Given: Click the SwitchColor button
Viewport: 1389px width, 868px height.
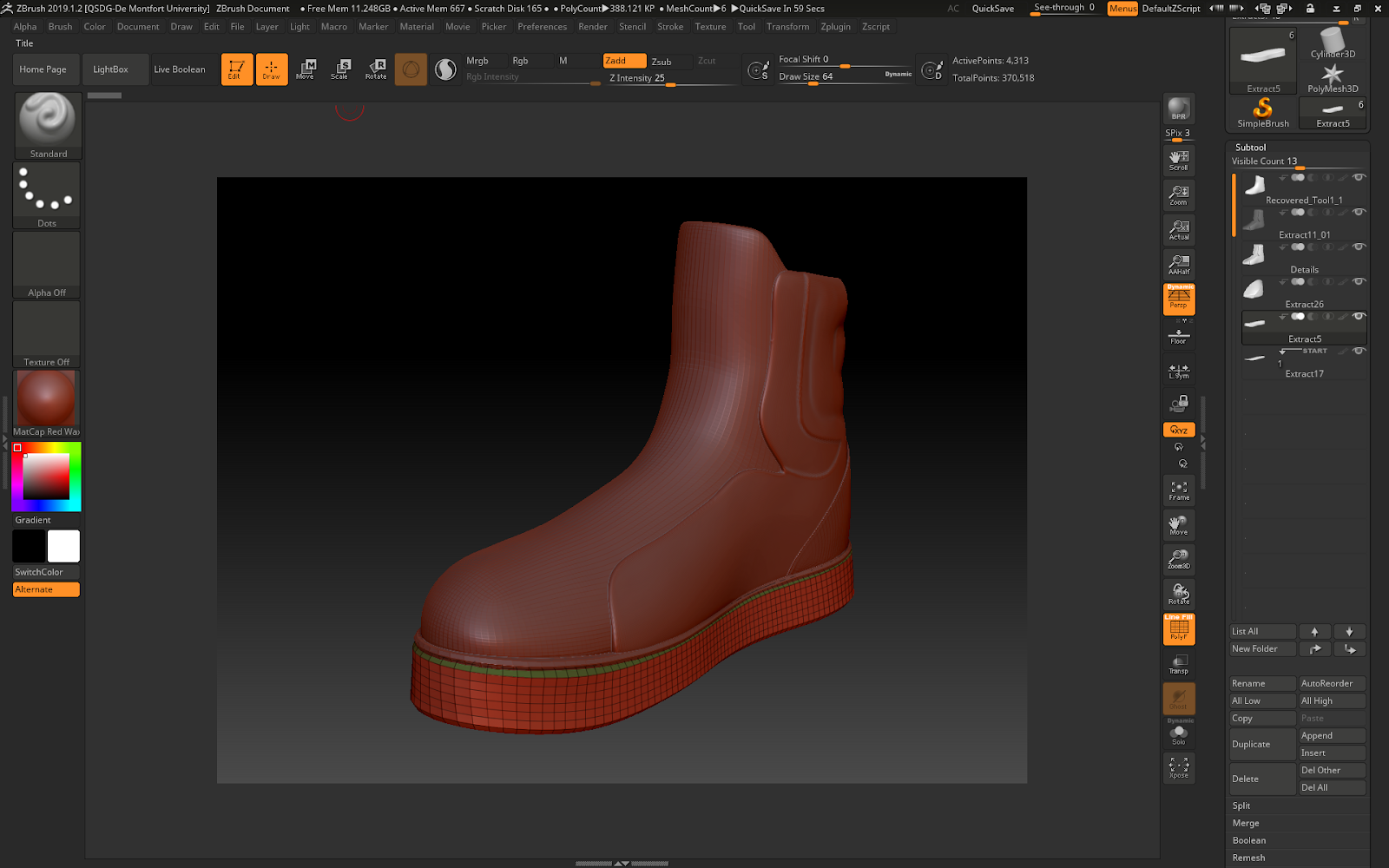Looking at the screenshot, I should 46,572.
